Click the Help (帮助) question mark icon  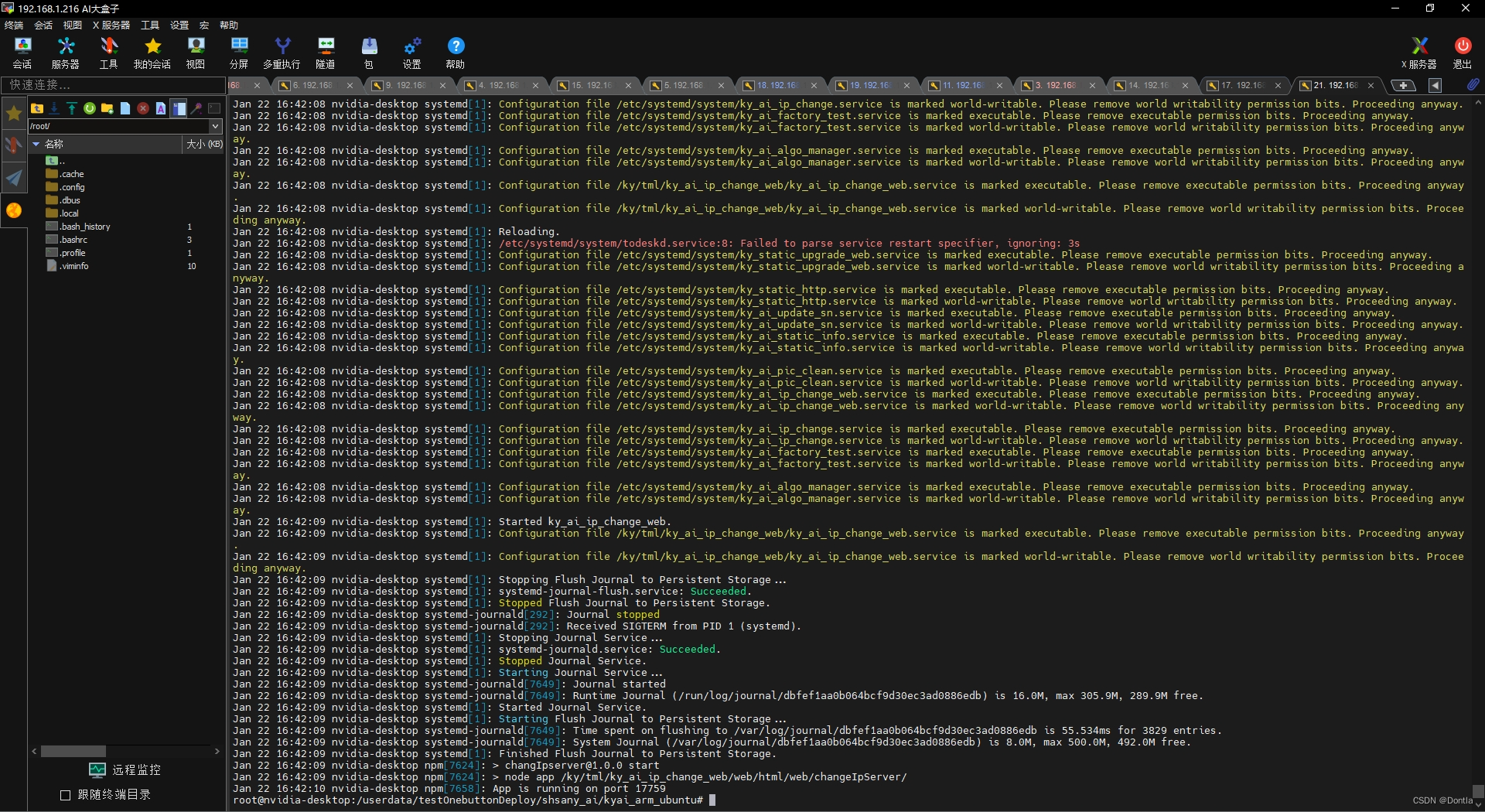click(456, 53)
